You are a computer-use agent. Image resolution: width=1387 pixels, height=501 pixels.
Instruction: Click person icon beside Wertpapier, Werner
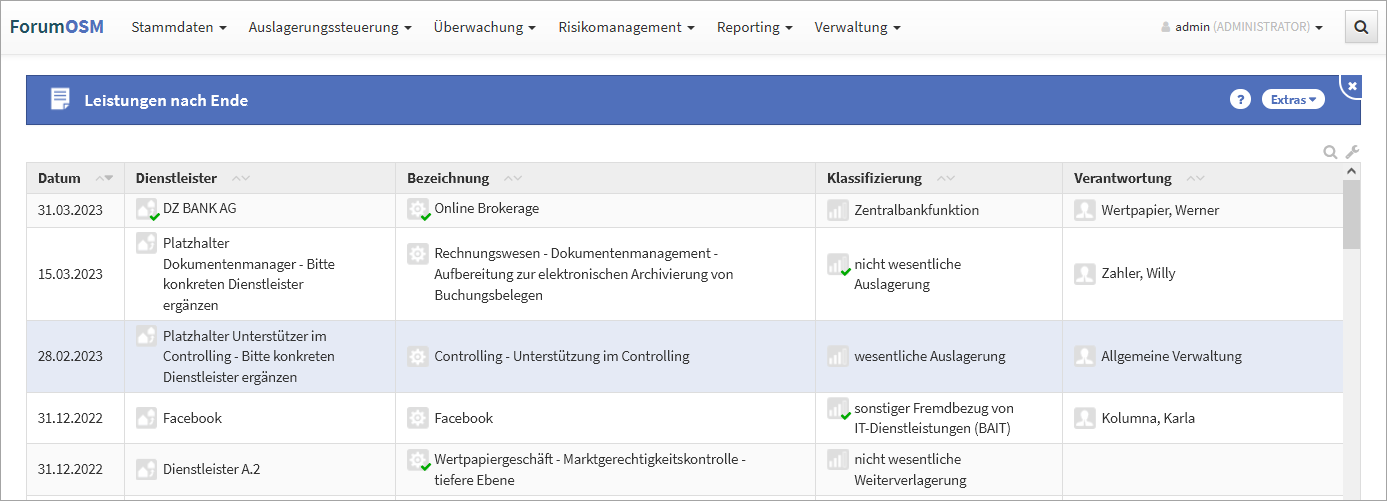(1085, 210)
